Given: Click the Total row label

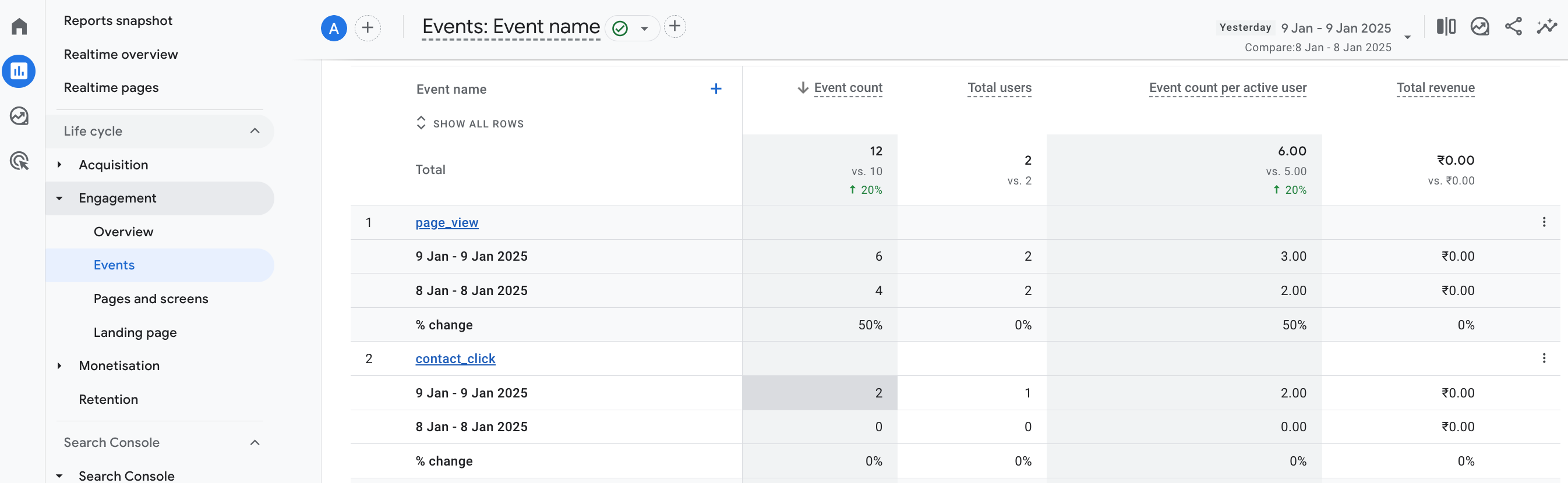Looking at the screenshot, I should pyautogui.click(x=430, y=170).
